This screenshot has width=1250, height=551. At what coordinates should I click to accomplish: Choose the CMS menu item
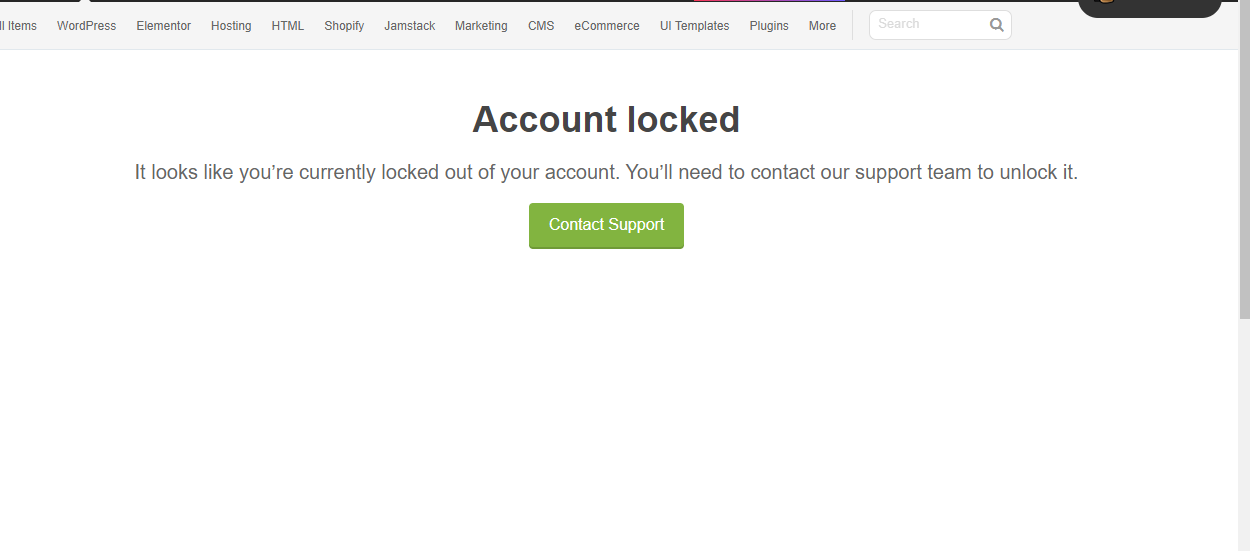pos(541,26)
